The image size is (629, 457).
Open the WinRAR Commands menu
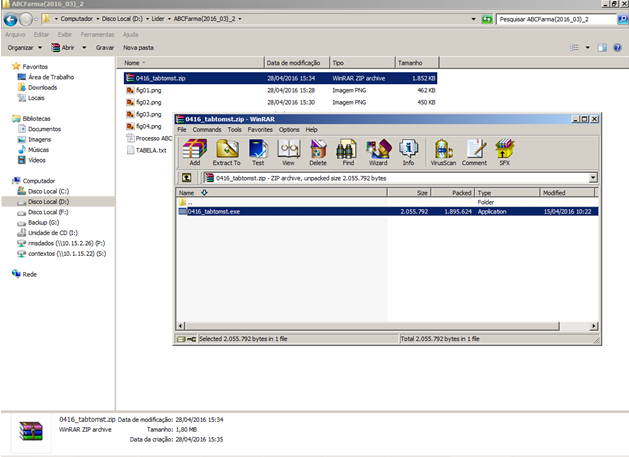(207, 130)
